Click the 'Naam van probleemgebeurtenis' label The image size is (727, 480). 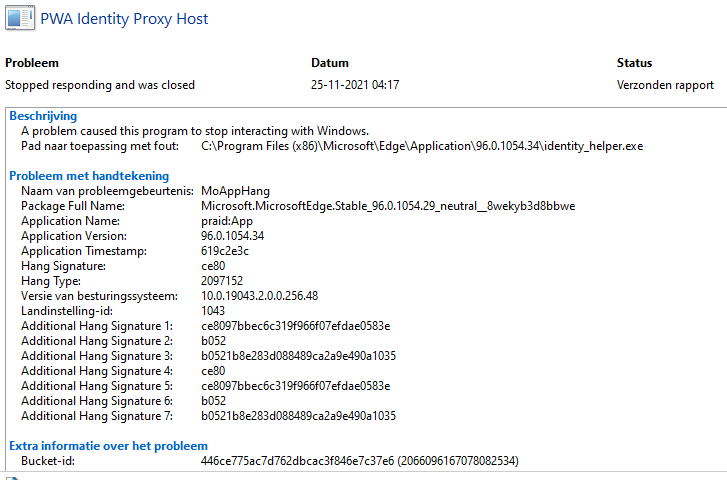coord(108,191)
